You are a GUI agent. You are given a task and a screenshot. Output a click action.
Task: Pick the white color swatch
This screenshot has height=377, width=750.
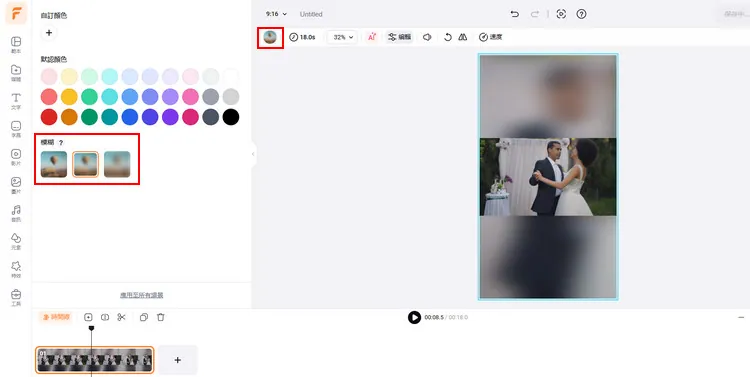point(231,77)
